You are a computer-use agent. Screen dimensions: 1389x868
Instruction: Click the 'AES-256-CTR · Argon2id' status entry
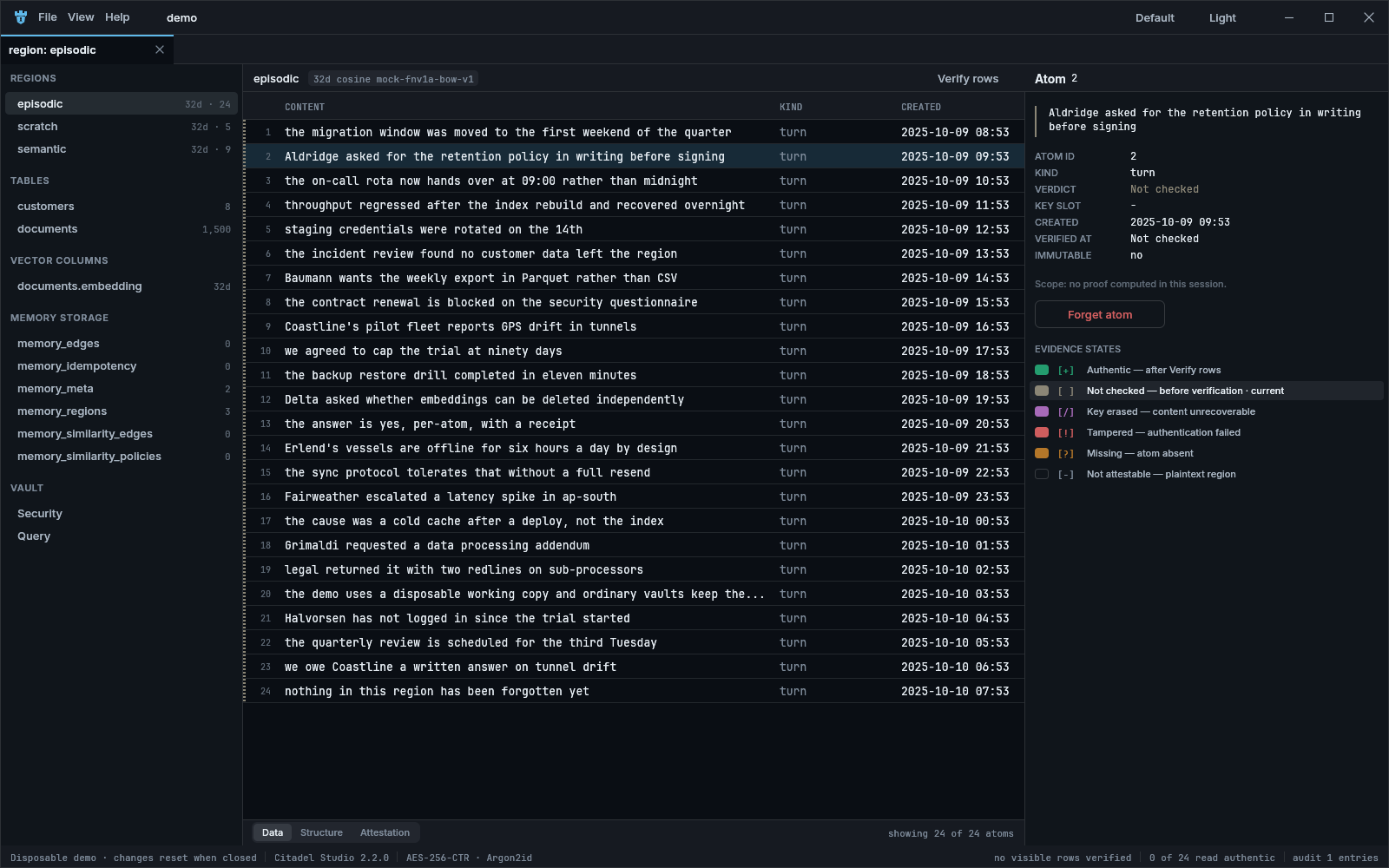click(469, 858)
